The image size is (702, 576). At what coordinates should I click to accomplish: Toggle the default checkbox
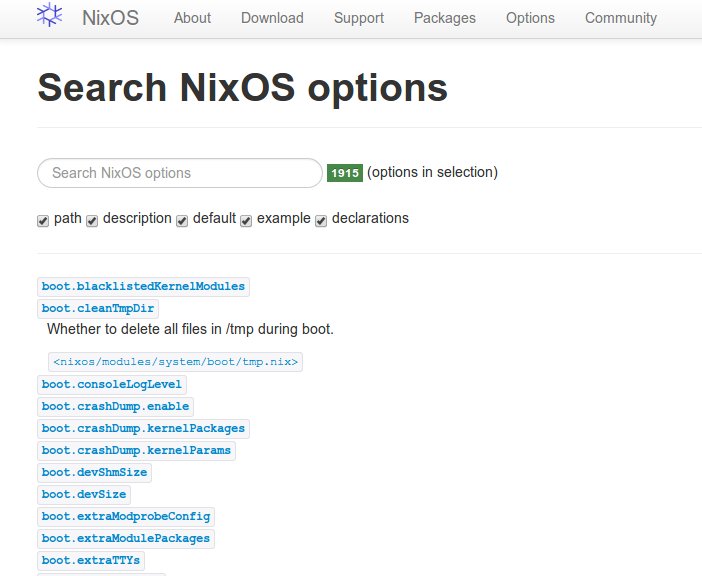point(182,221)
